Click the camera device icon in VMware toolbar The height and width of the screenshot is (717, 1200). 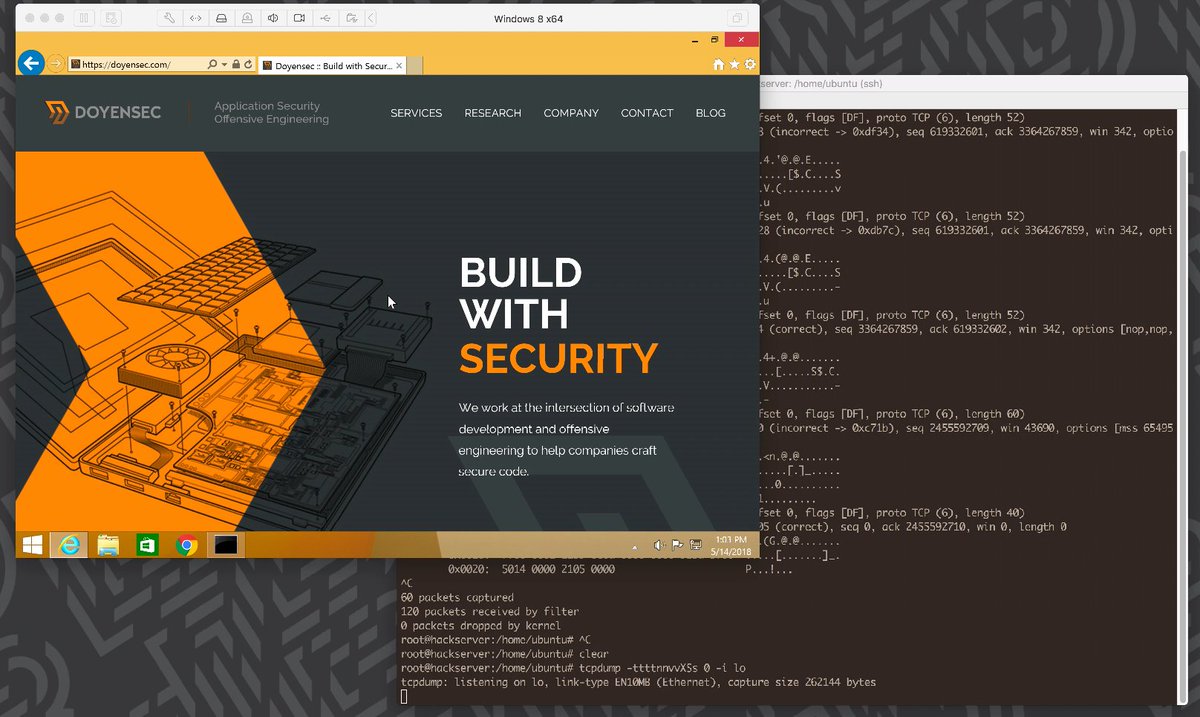tap(299, 18)
